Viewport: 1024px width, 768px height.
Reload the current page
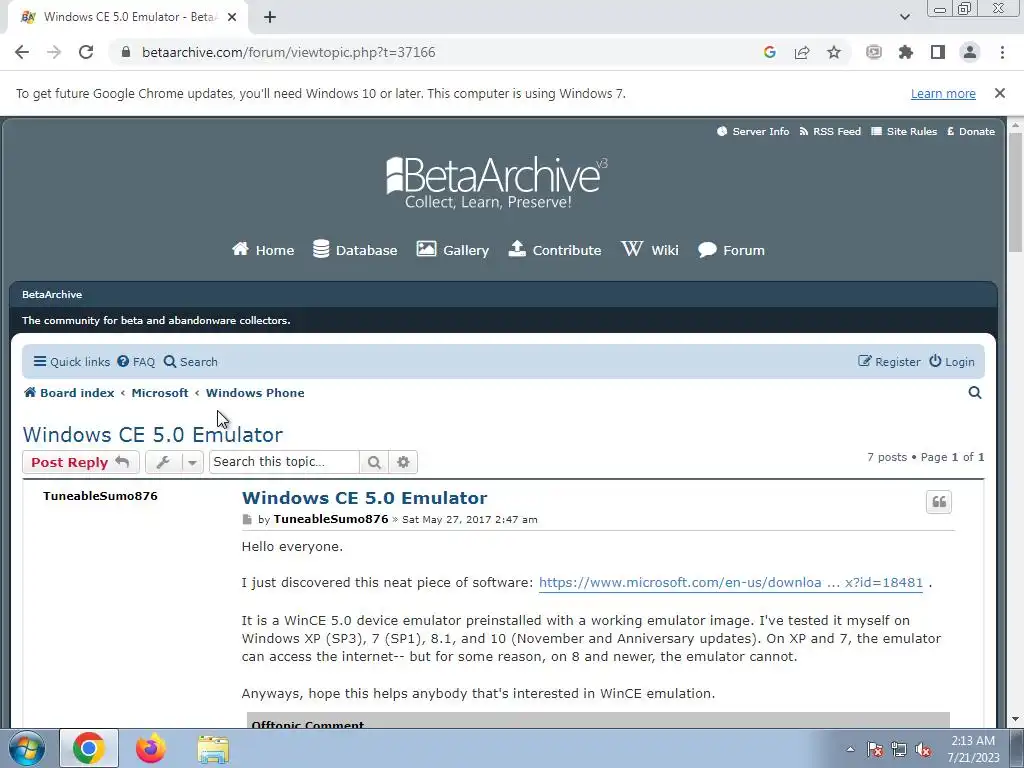86,52
